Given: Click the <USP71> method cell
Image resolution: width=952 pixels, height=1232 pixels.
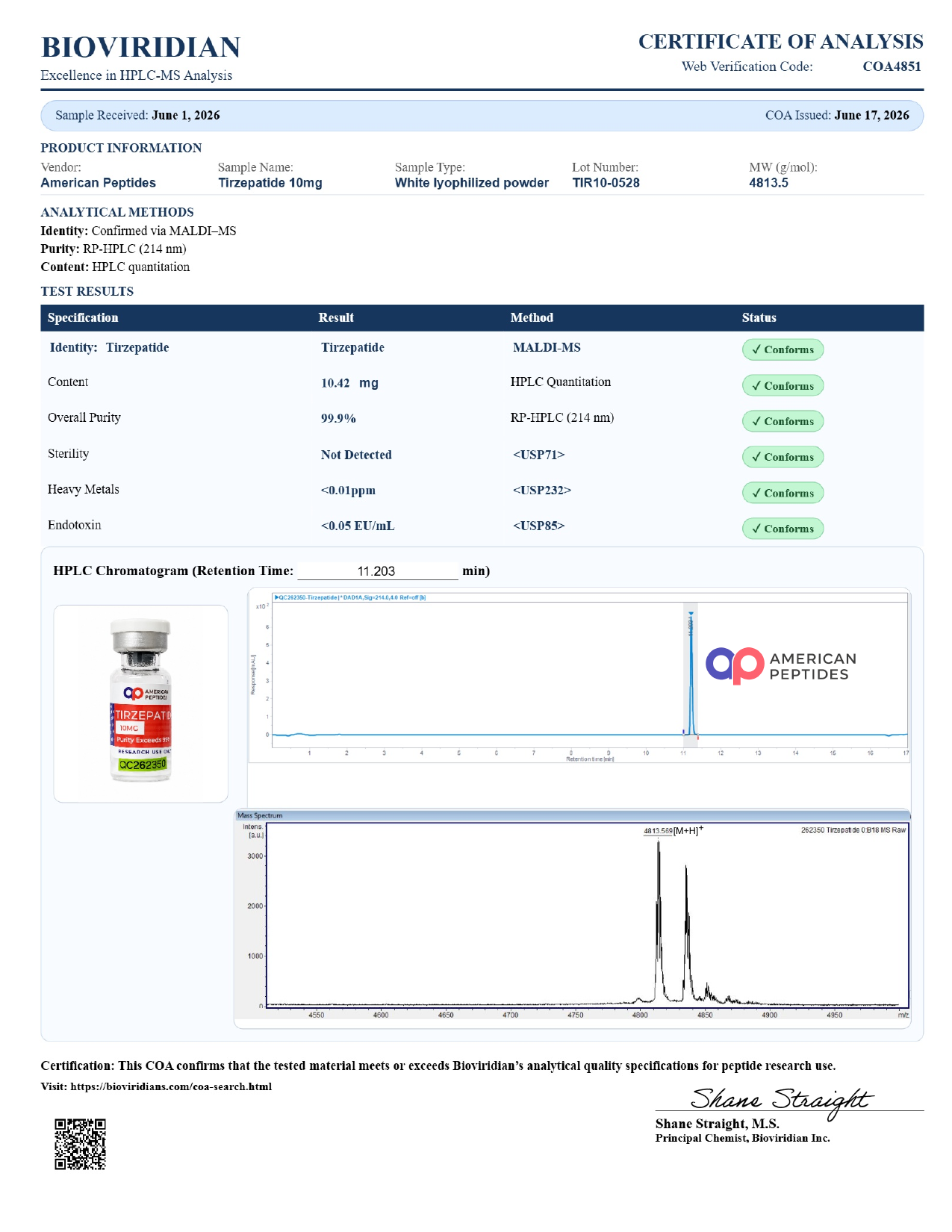Looking at the screenshot, I should click(x=538, y=455).
